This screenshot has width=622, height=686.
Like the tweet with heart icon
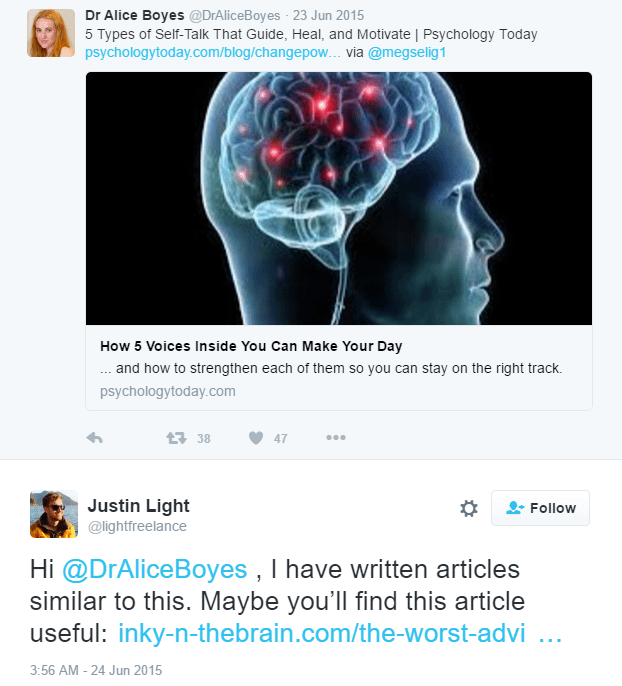click(x=256, y=438)
